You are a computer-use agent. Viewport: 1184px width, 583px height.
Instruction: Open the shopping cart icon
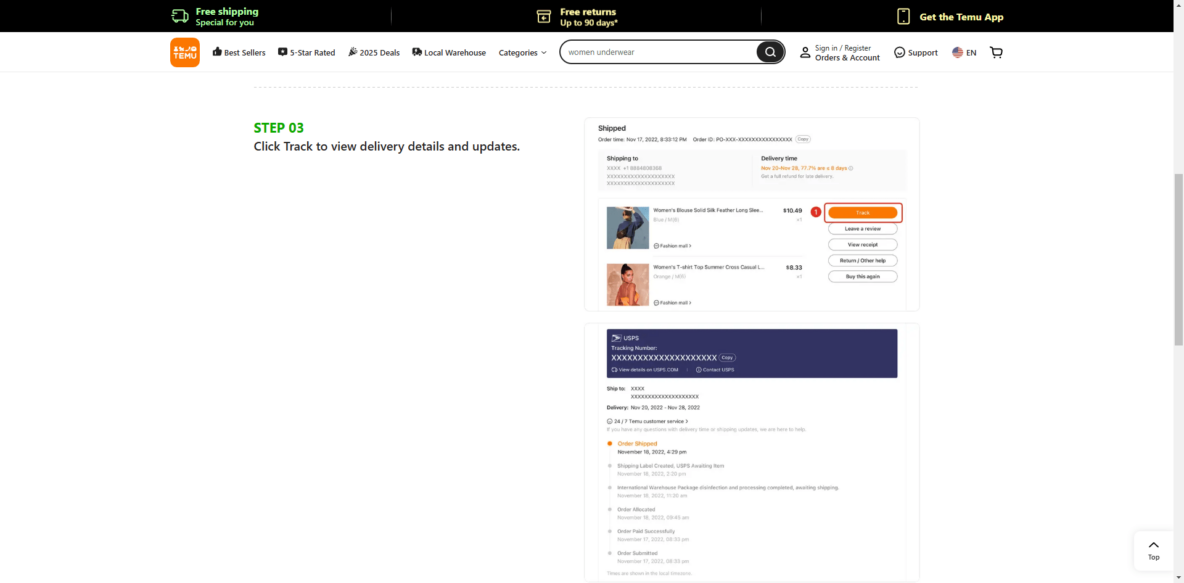pos(996,52)
